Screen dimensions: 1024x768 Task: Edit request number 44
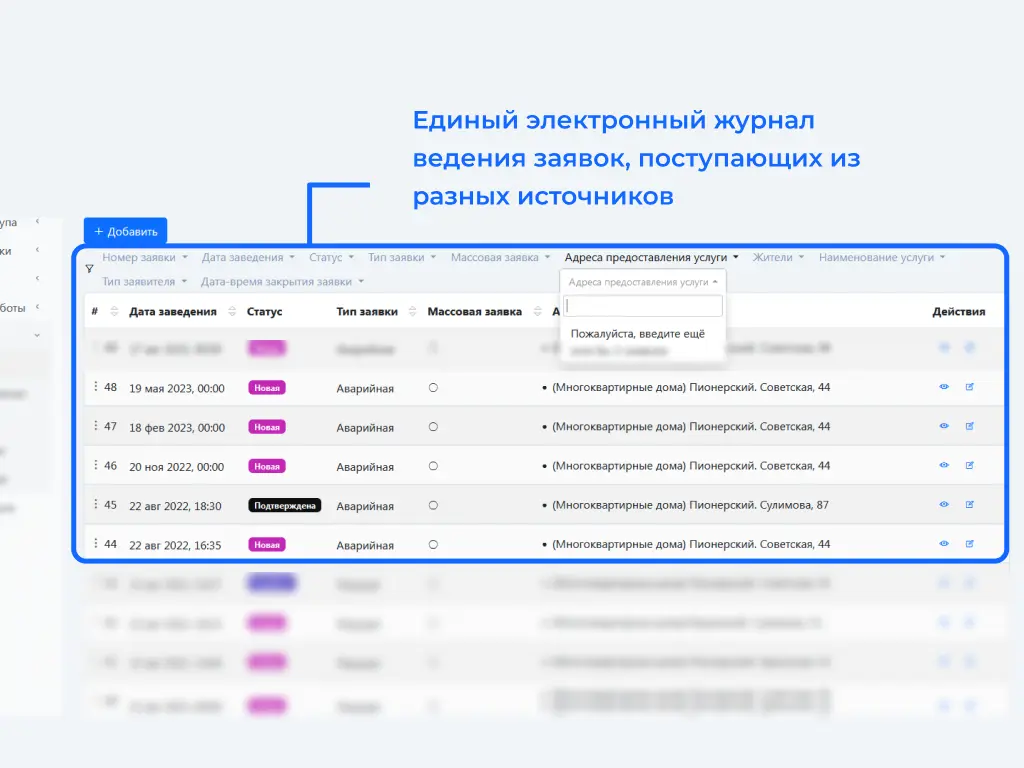pos(969,544)
